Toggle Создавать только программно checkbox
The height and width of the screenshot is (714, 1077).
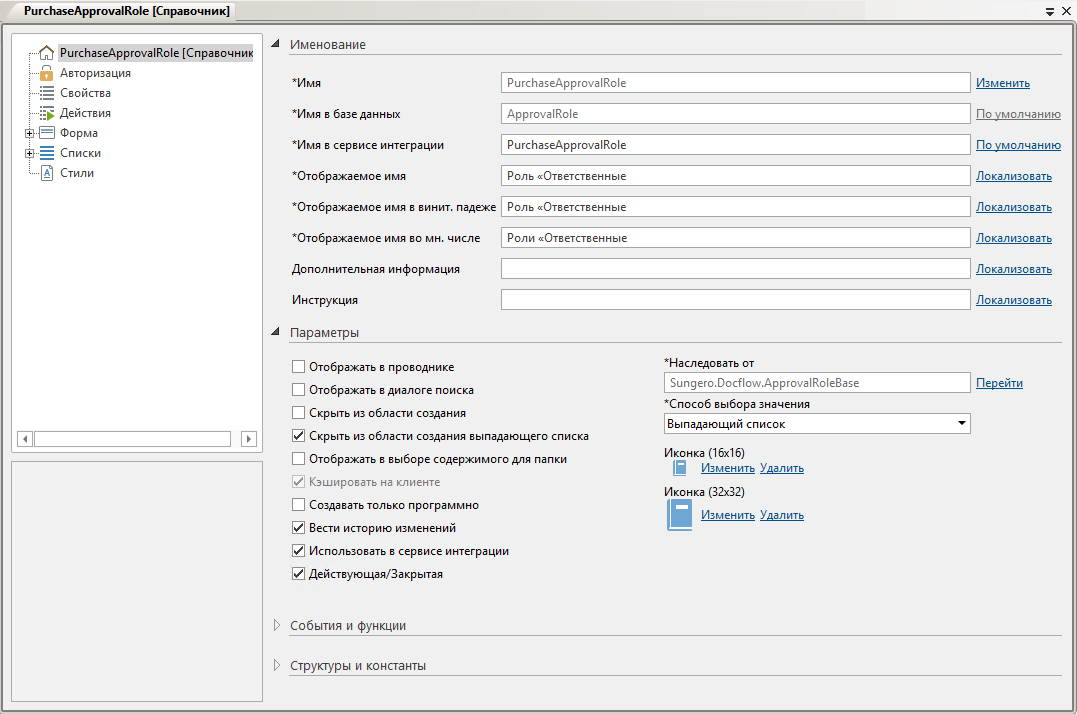point(298,505)
